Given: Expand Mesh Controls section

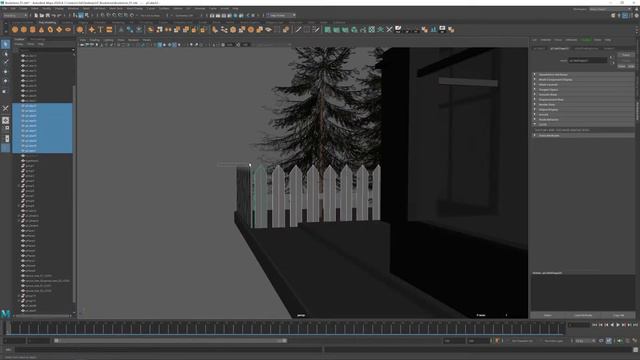Looking at the screenshot, I should pos(584,84).
